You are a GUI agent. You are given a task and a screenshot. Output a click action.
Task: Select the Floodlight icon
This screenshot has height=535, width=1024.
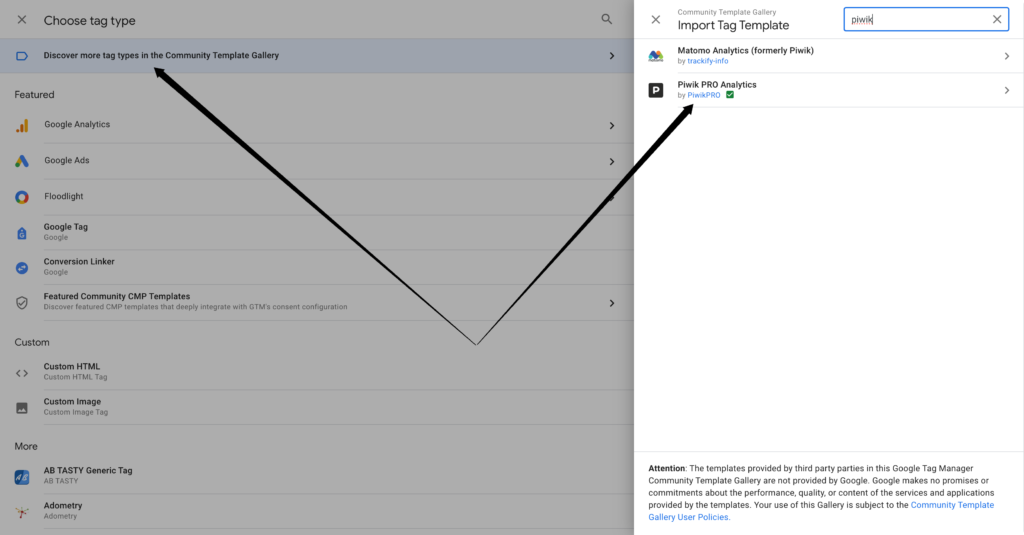point(22,197)
